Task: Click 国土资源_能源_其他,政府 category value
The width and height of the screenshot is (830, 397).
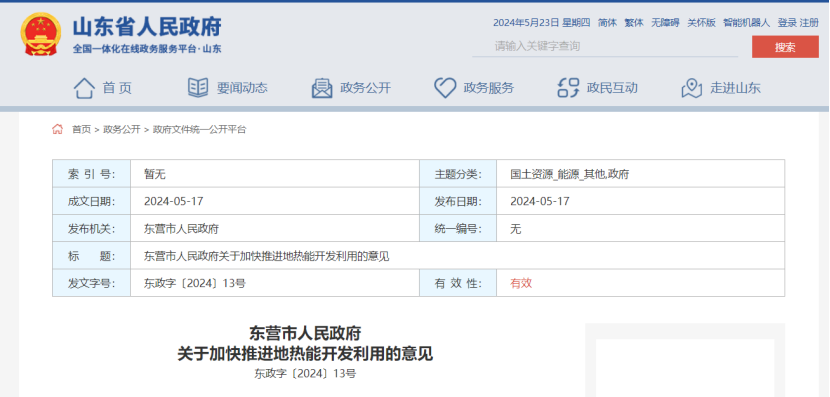Action: [x=570, y=174]
